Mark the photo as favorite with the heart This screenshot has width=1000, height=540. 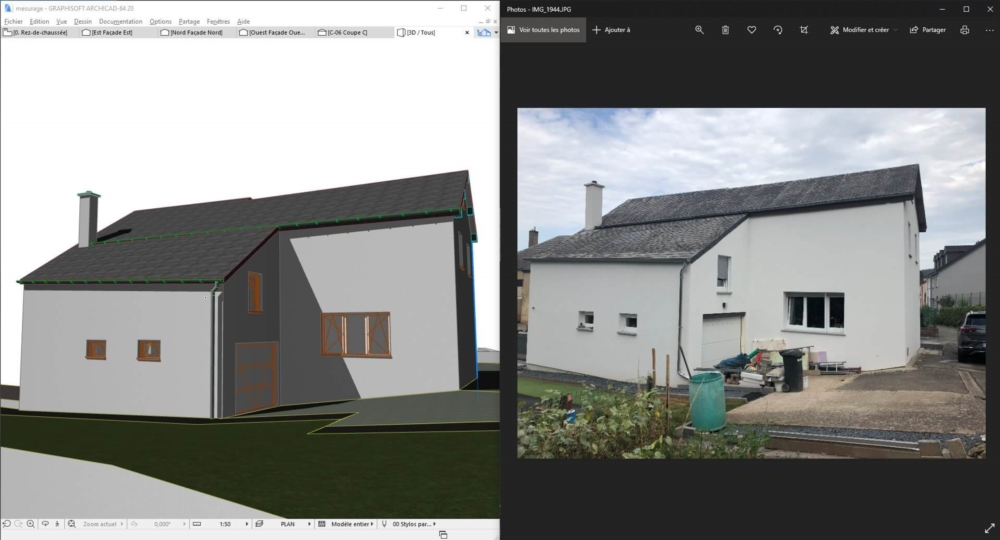(x=752, y=30)
